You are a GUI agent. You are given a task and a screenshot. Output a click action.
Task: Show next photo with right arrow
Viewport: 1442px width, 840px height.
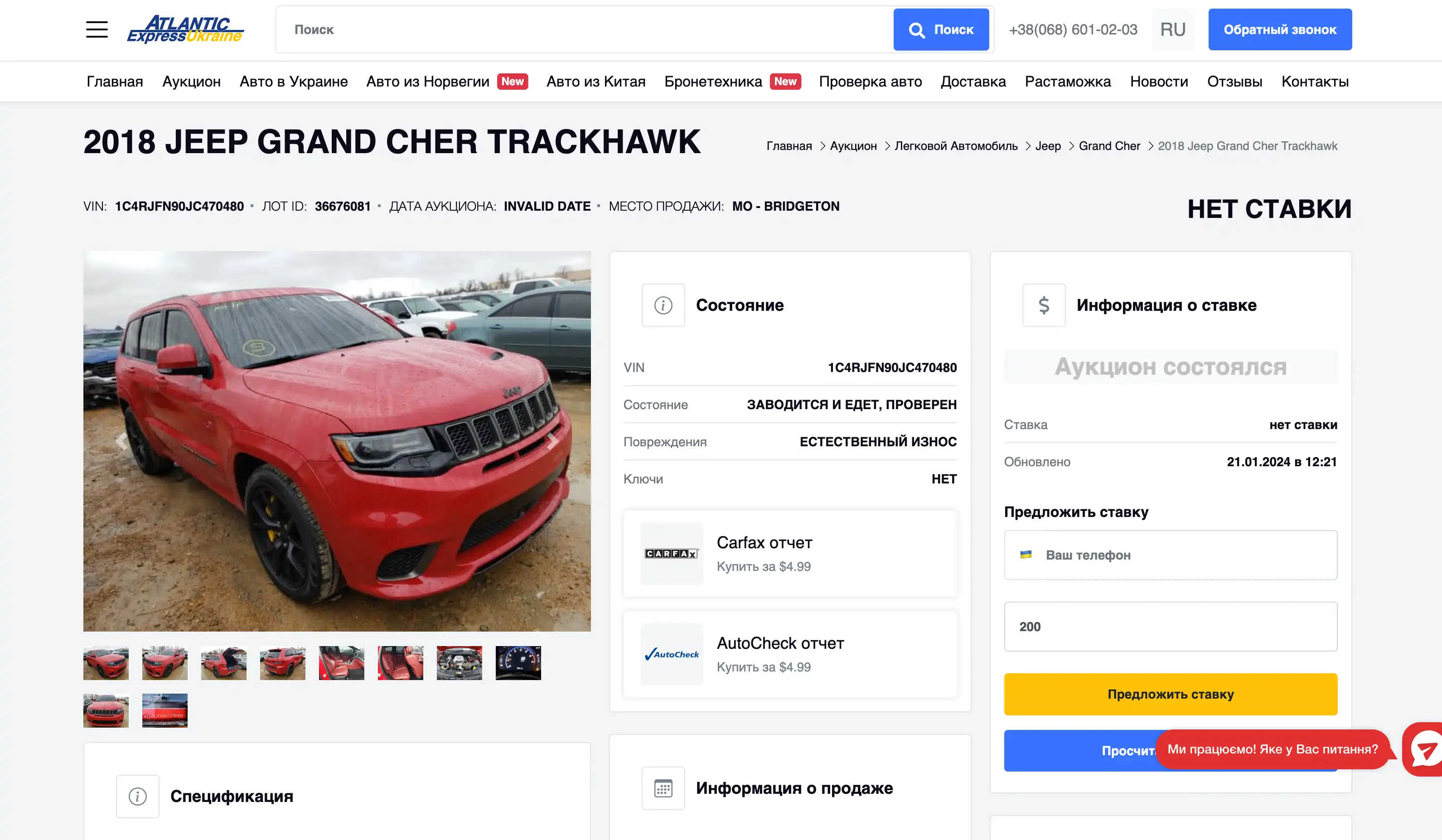coord(552,441)
